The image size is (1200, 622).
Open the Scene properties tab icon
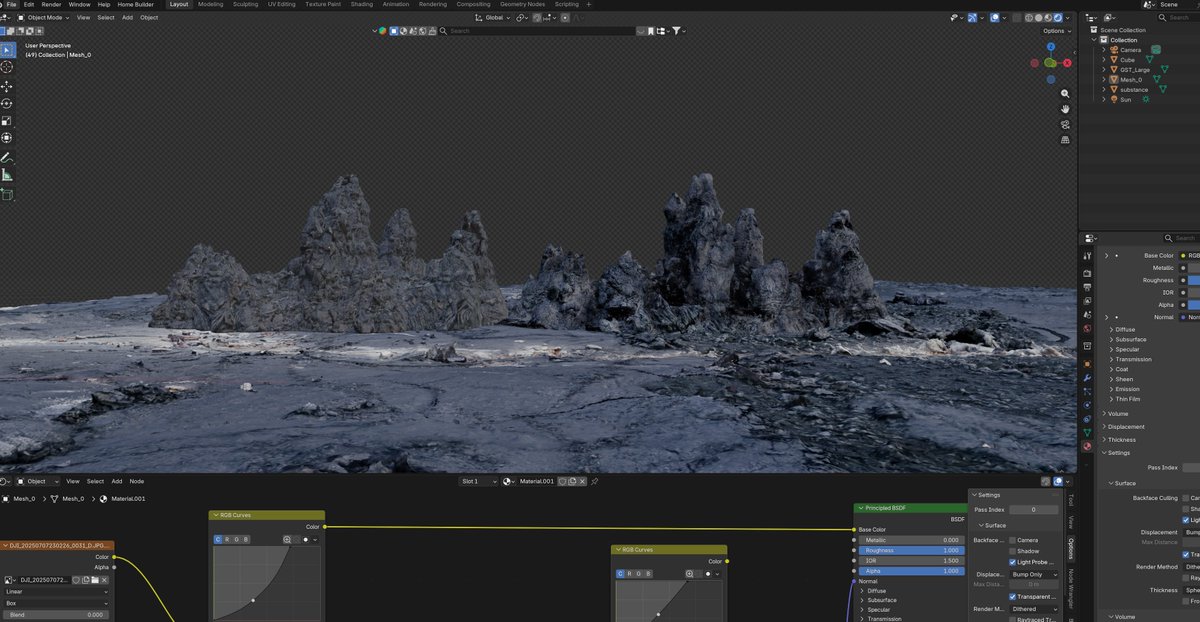tap(1087, 314)
